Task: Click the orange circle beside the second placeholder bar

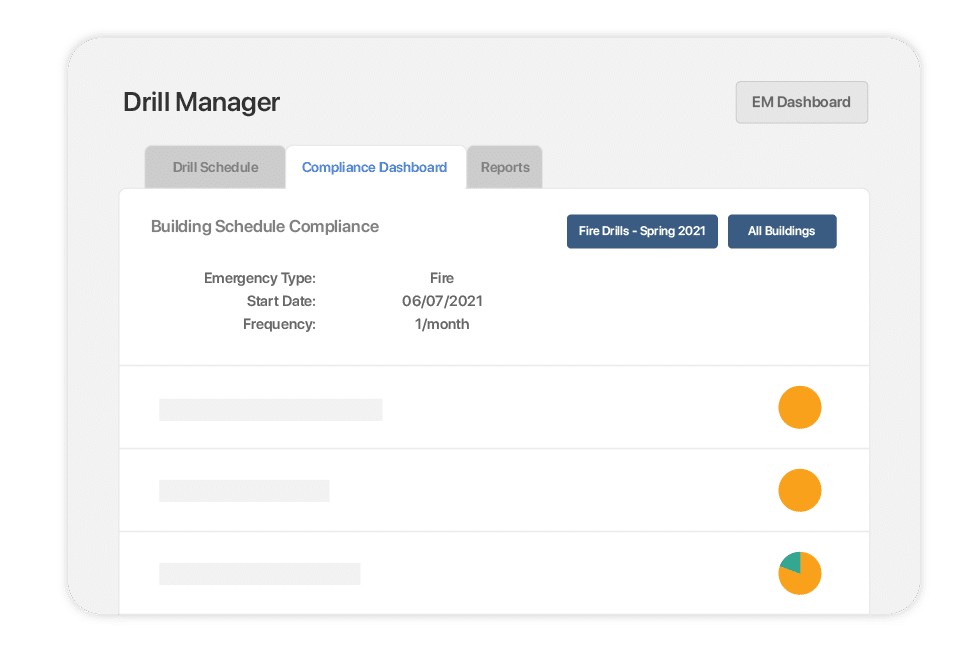Action: 799,490
